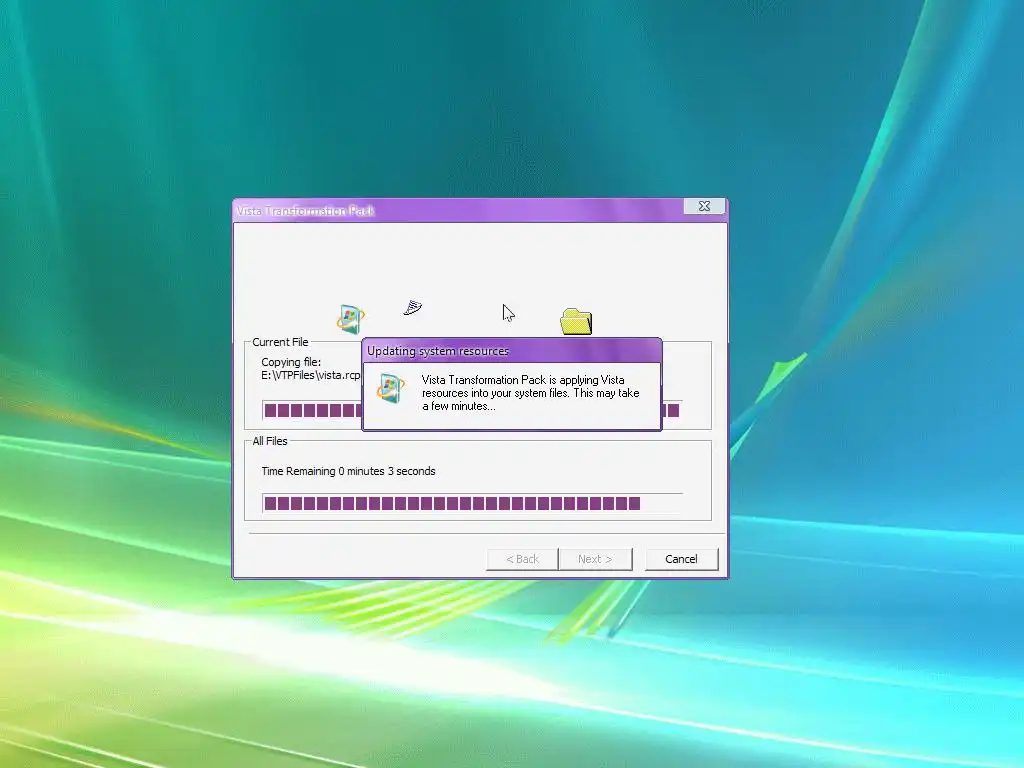
Task: Click the Copying file: label
Action: tap(291, 362)
